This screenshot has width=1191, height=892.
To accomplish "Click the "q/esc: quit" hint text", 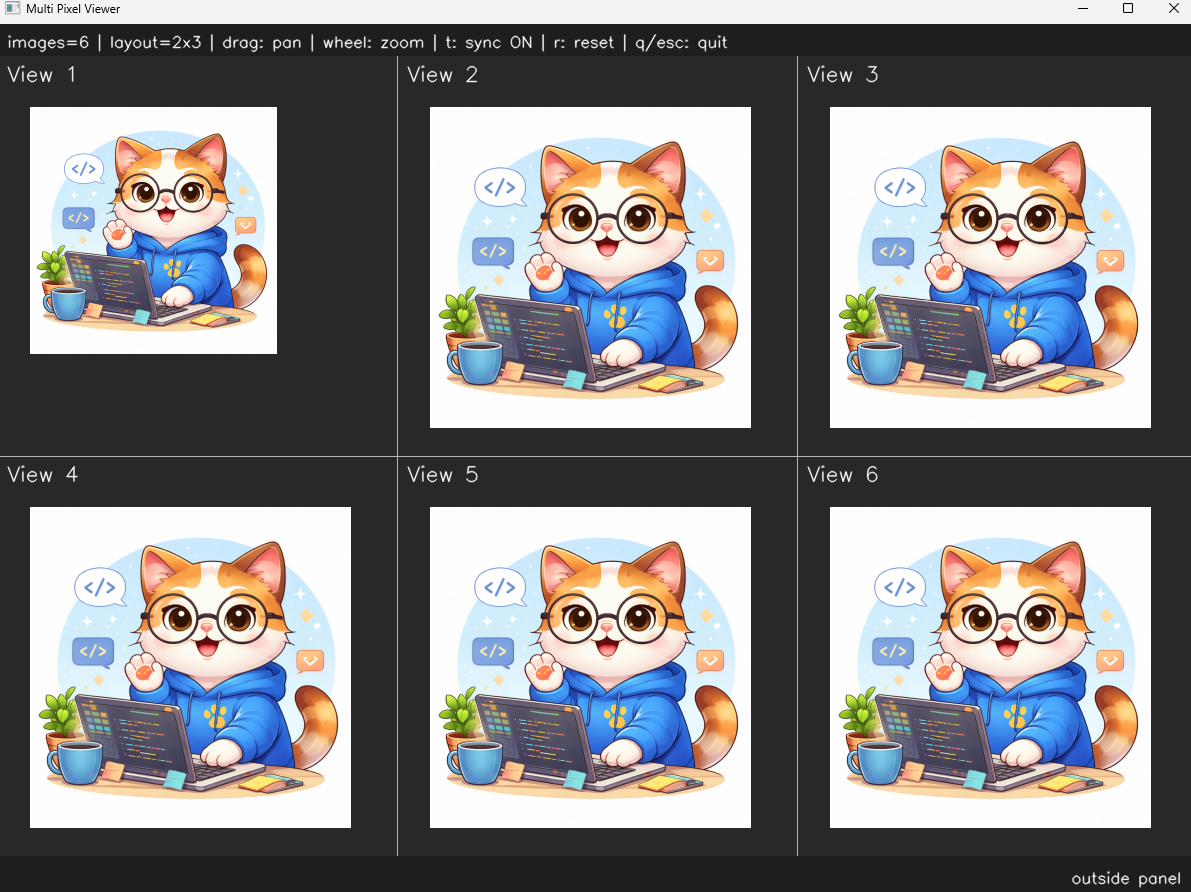I will point(681,43).
